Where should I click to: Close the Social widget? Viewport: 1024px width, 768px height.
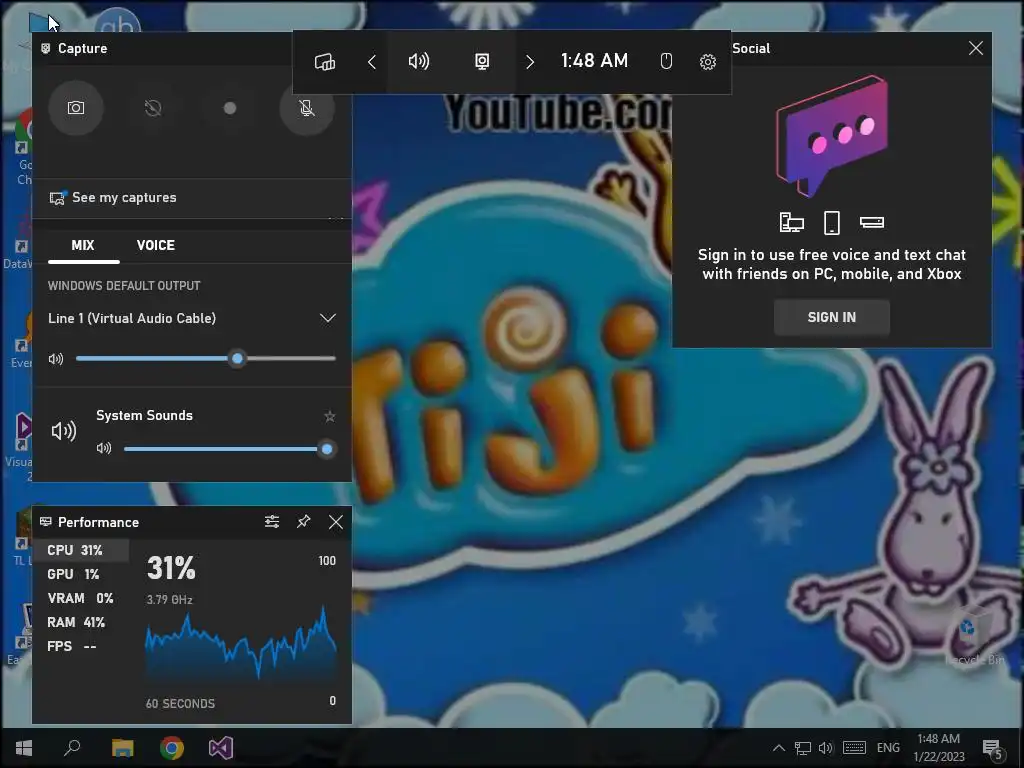(x=976, y=48)
